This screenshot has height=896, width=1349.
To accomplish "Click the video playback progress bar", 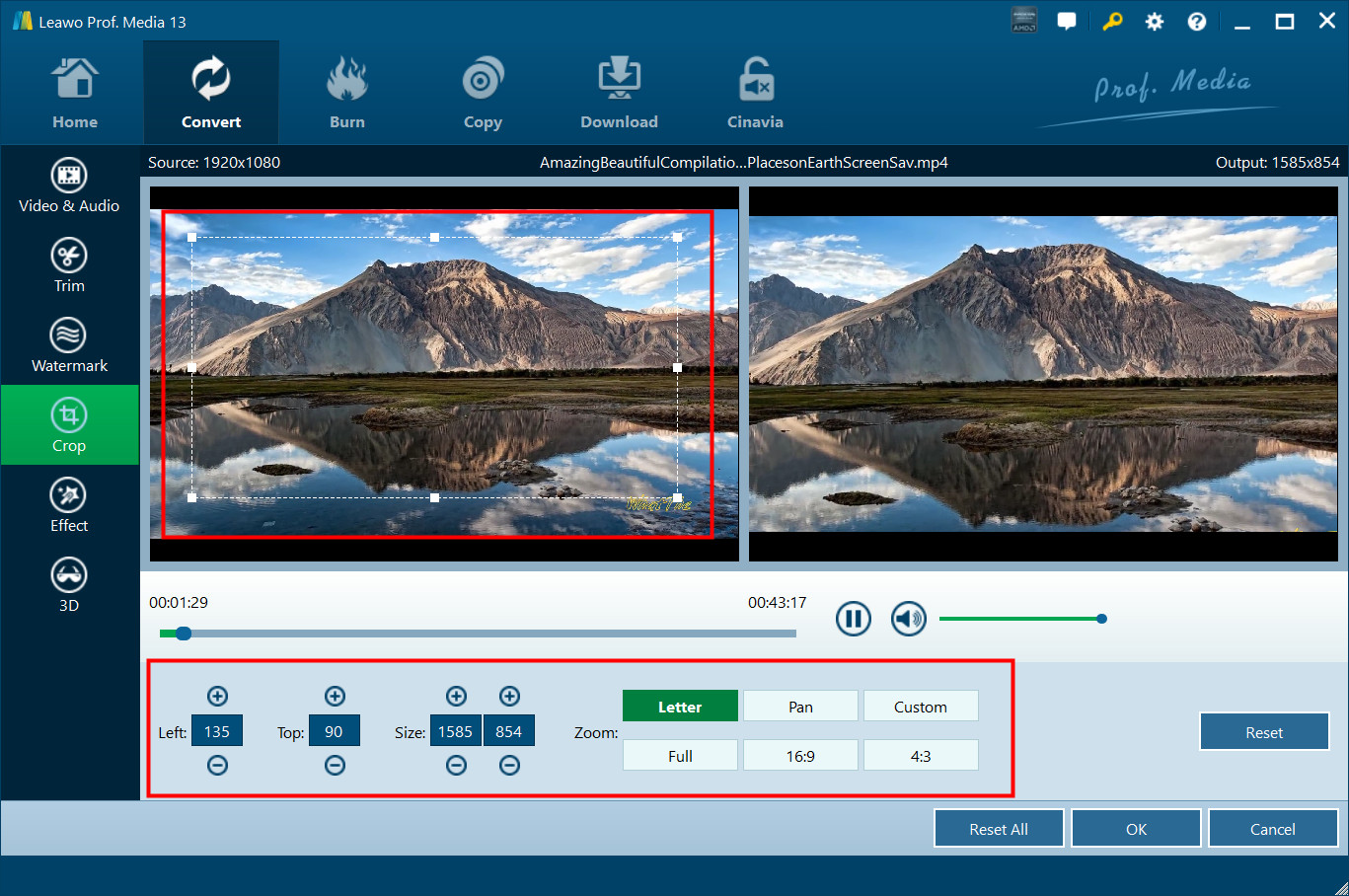I will click(x=493, y=634).
